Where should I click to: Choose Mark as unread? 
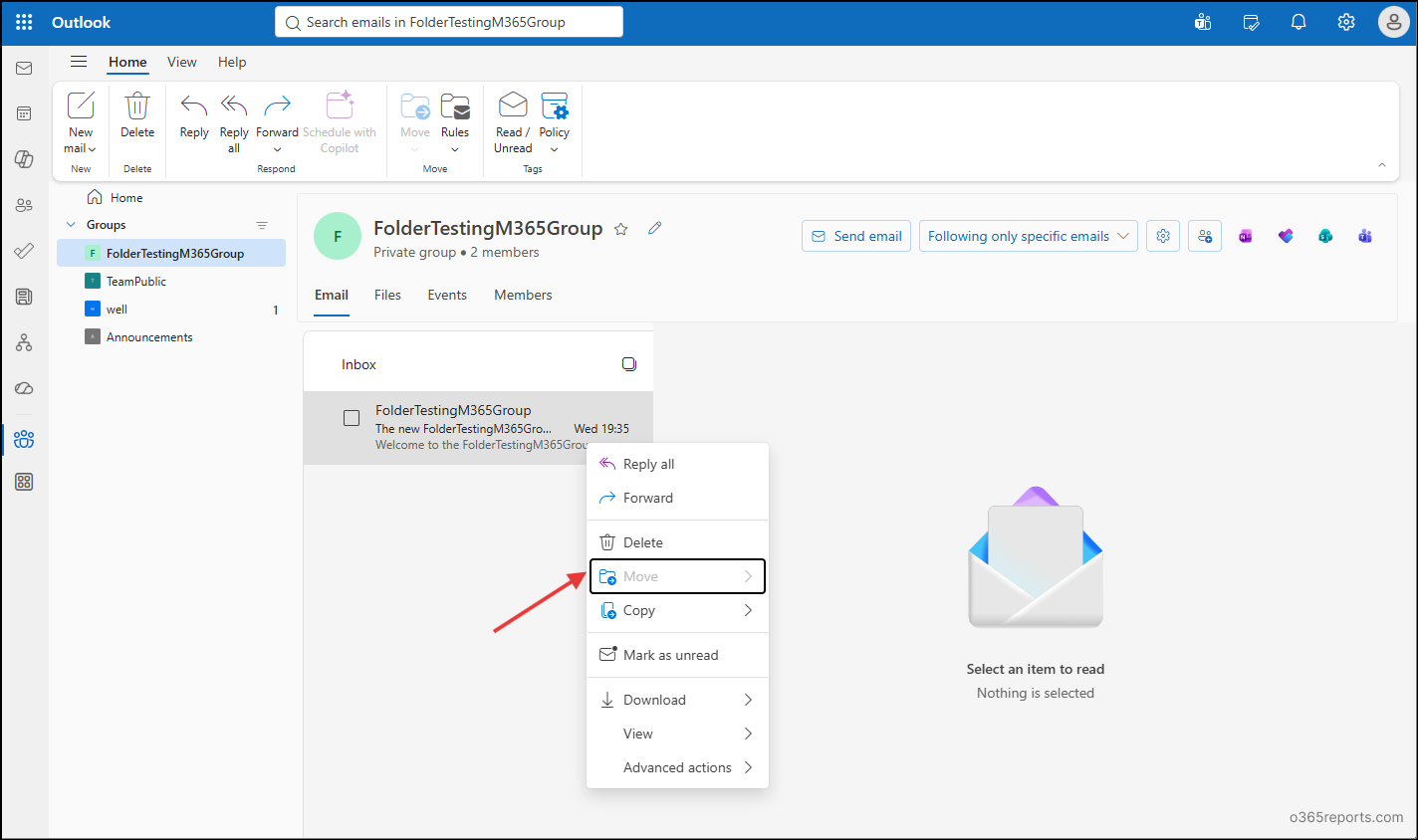[677, 655]
